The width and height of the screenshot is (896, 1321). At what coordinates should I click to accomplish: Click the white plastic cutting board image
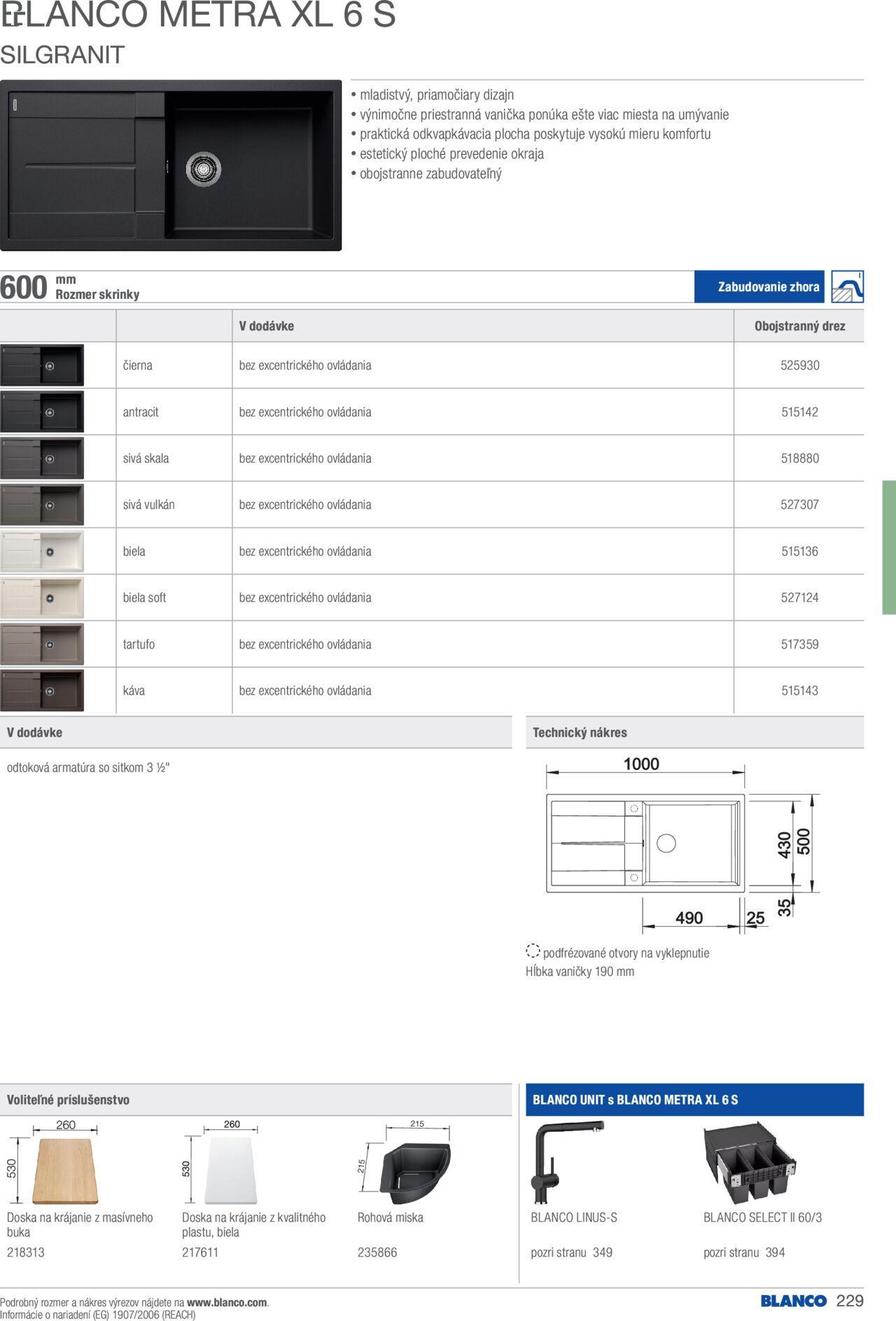230,1170
